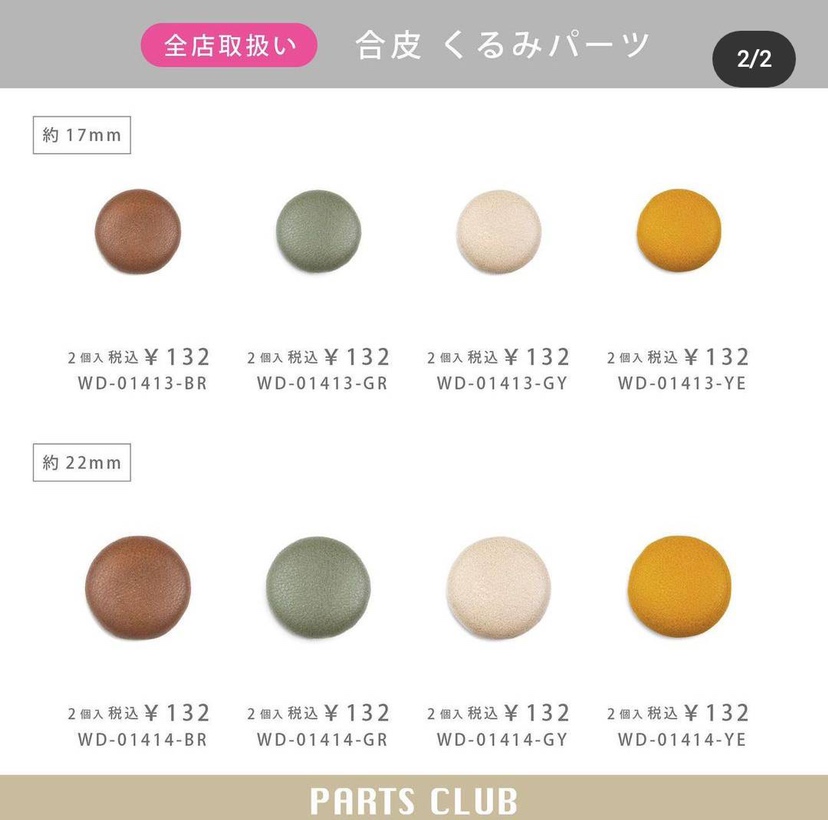
Task: Select the cream 17mm button WD-01413-GY
Action: [498, 231]
